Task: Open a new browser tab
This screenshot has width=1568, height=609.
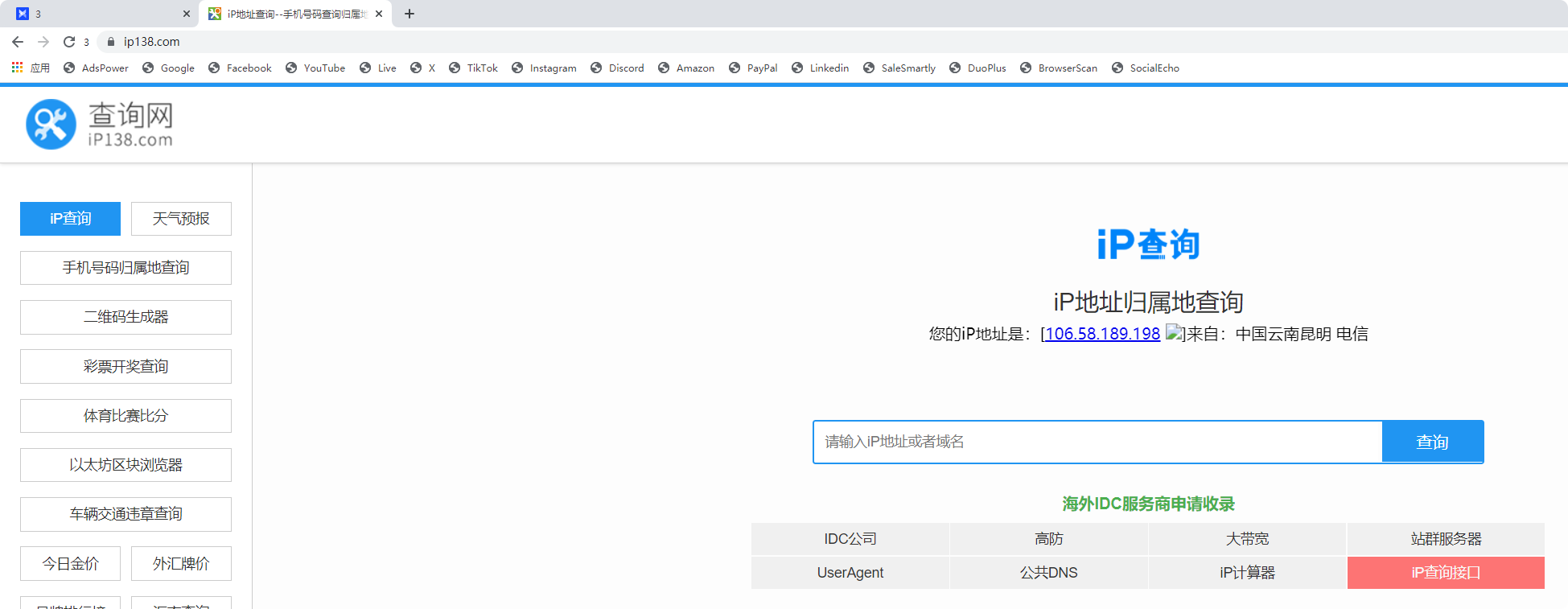Action: coord(409,14)
